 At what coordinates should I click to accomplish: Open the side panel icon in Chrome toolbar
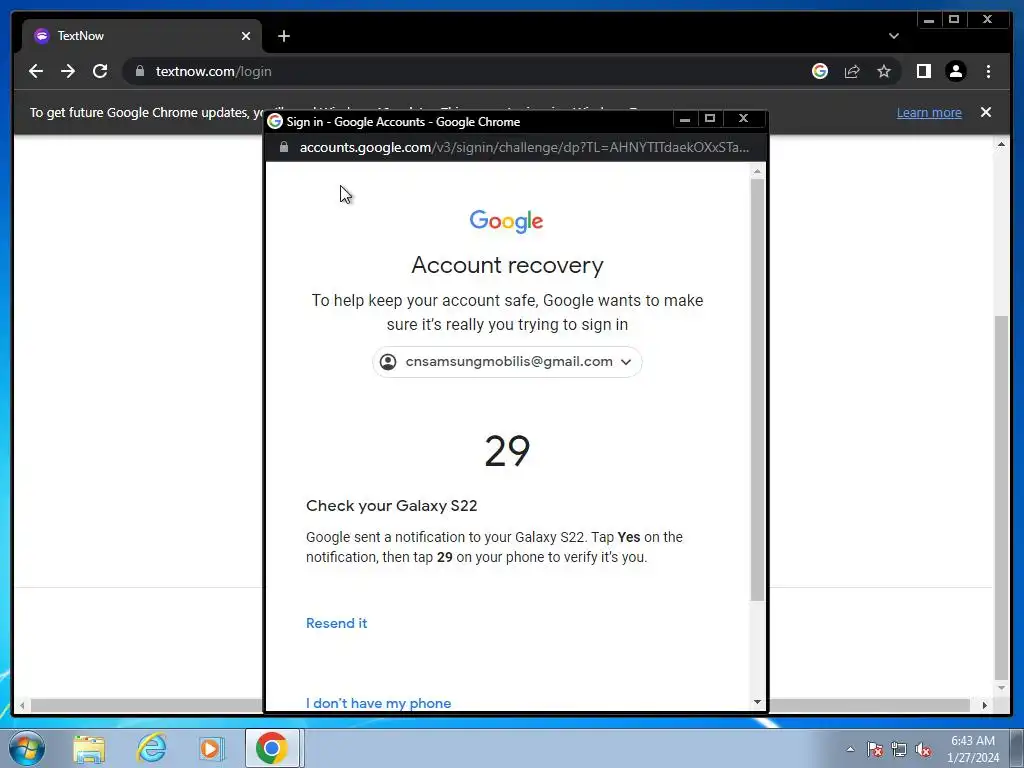(x=923, y=71)
